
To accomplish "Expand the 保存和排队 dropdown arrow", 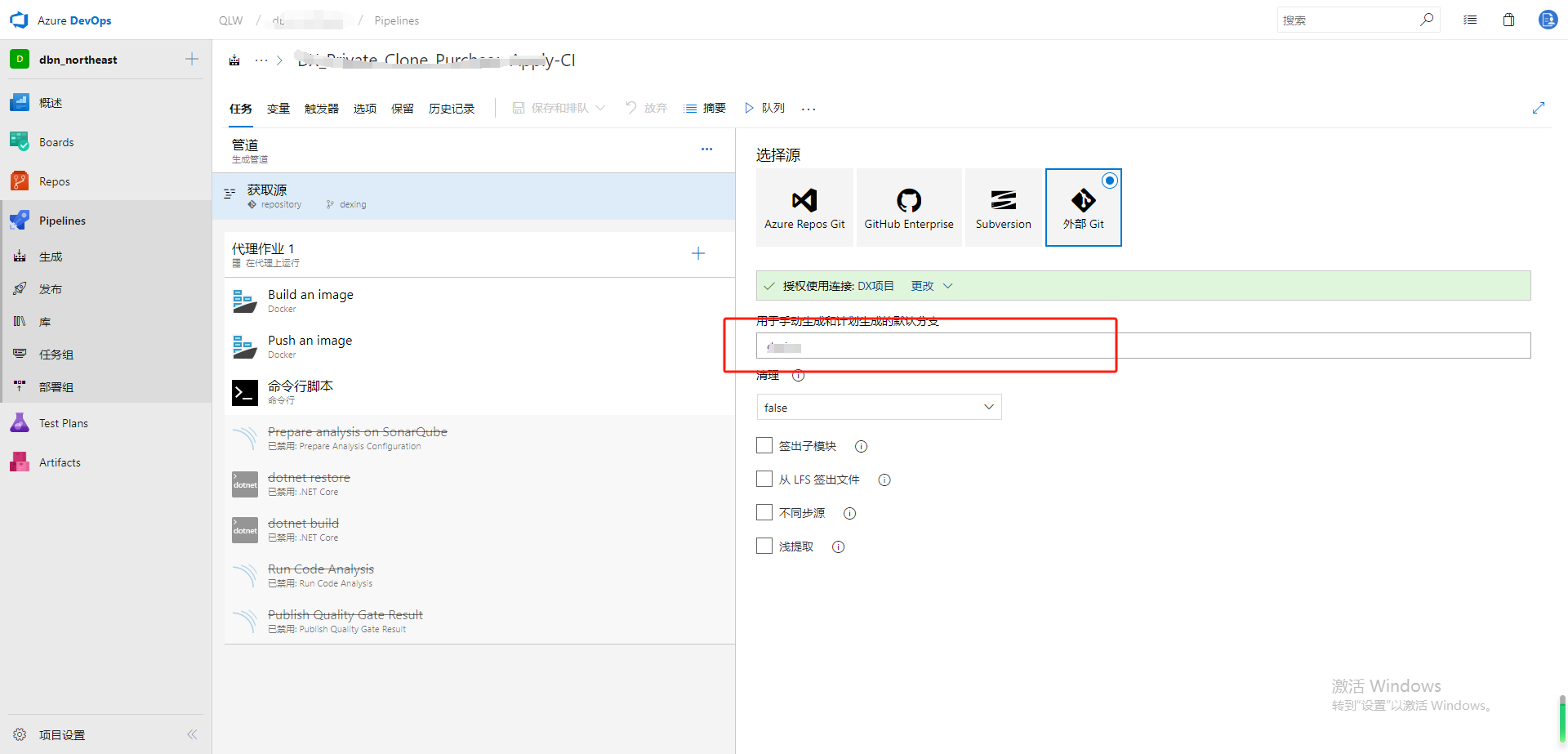I will 600,108.
